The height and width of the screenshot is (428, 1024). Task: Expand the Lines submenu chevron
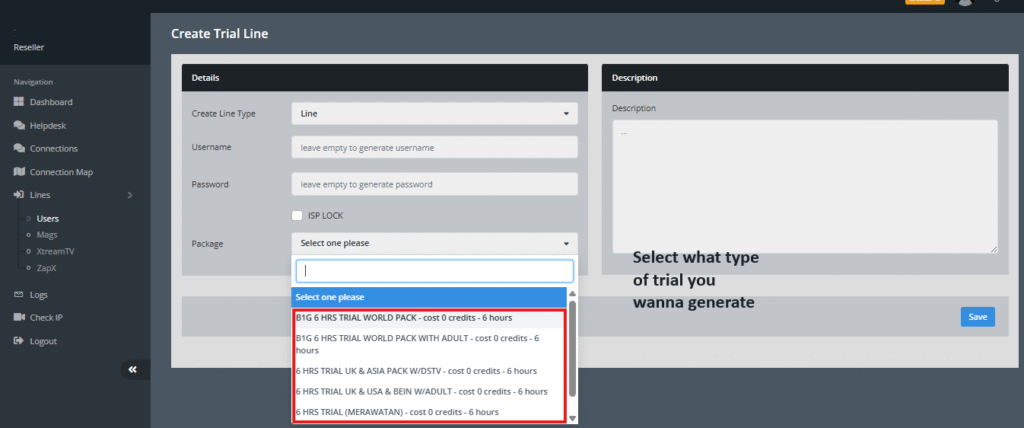[x=130, y=195]
